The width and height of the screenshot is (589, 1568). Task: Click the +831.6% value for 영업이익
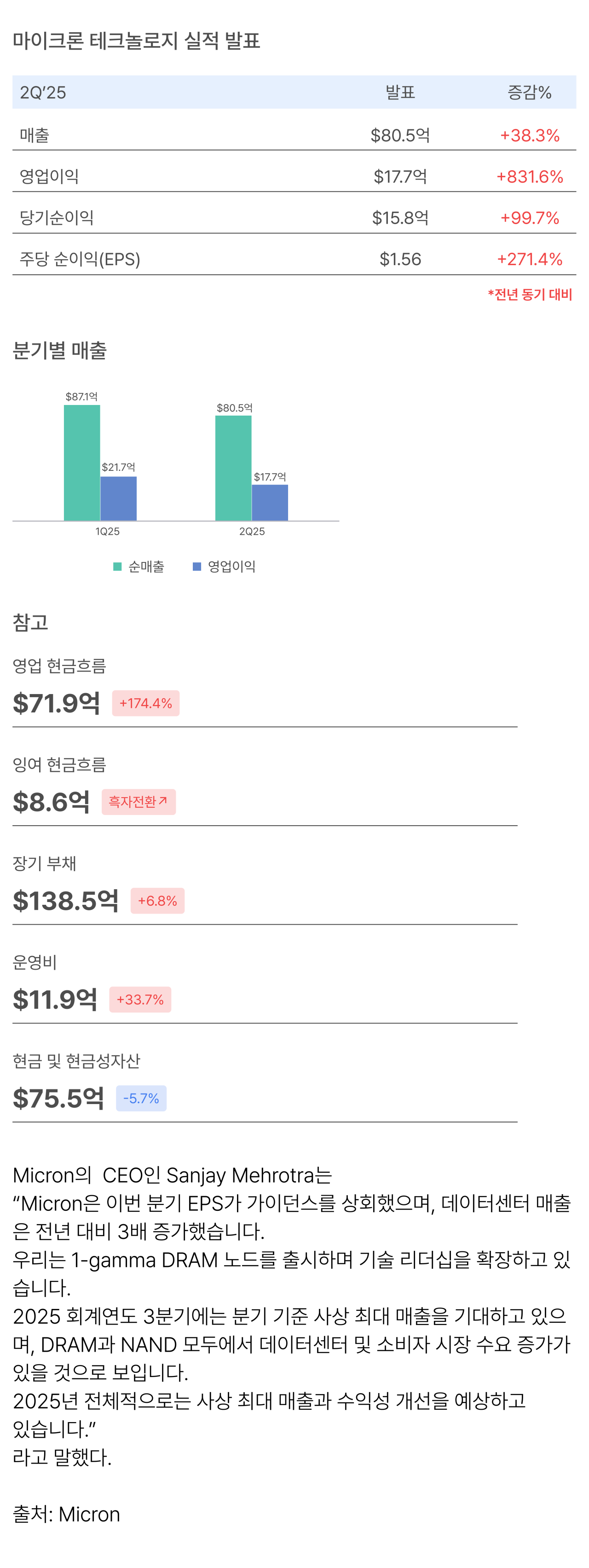529,177
